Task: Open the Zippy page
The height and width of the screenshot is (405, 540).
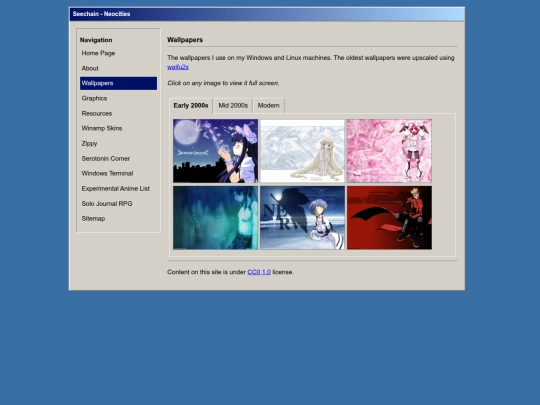Action: 118,143
